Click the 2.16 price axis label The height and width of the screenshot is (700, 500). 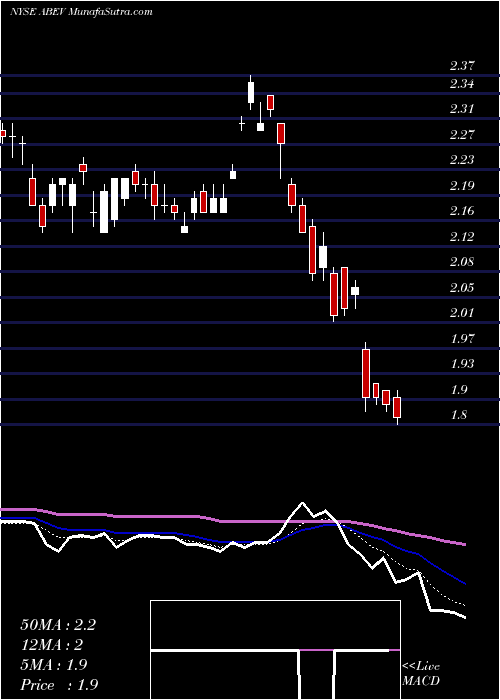click(462, 211)
